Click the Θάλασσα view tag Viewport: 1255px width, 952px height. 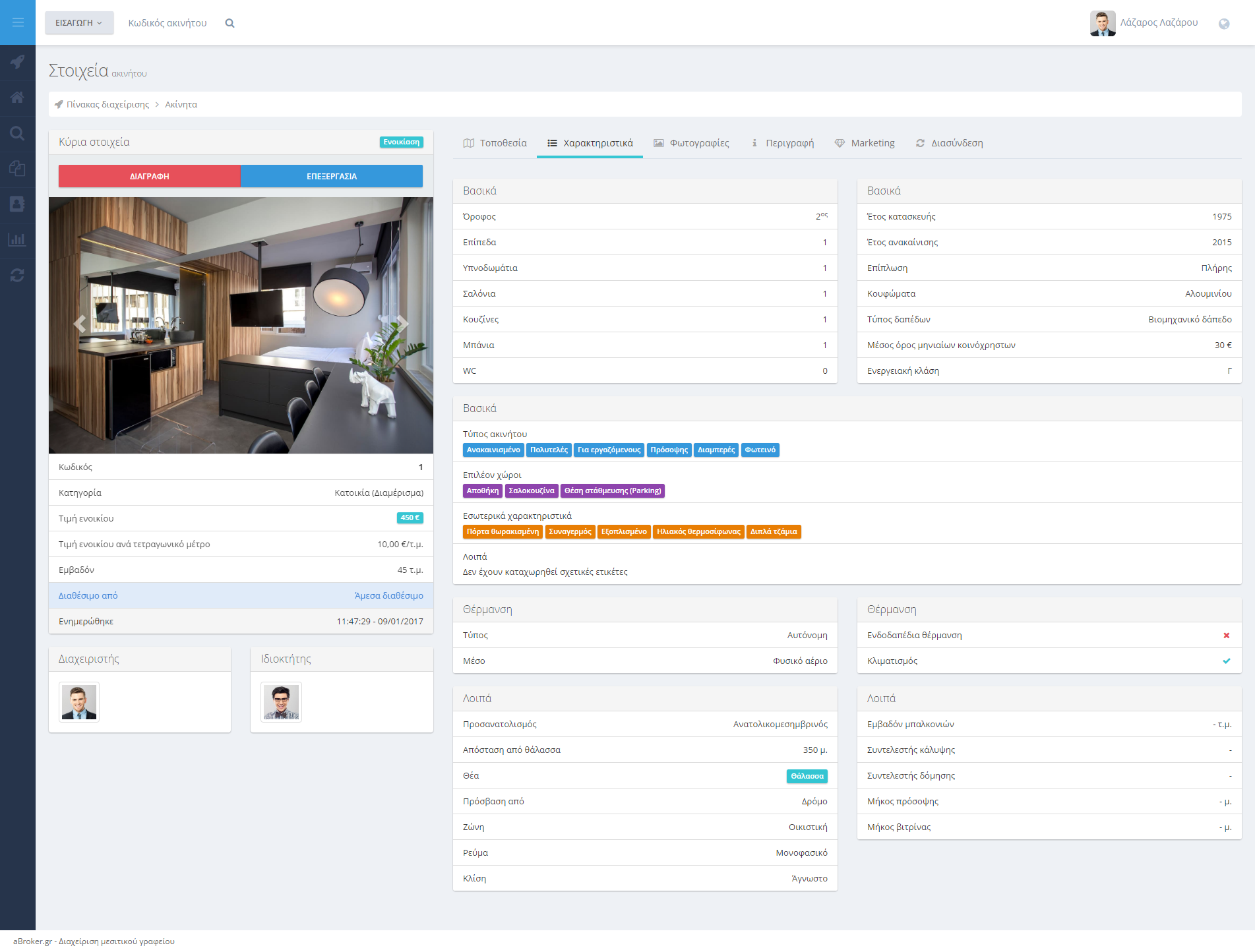click(x=807, y=776)
